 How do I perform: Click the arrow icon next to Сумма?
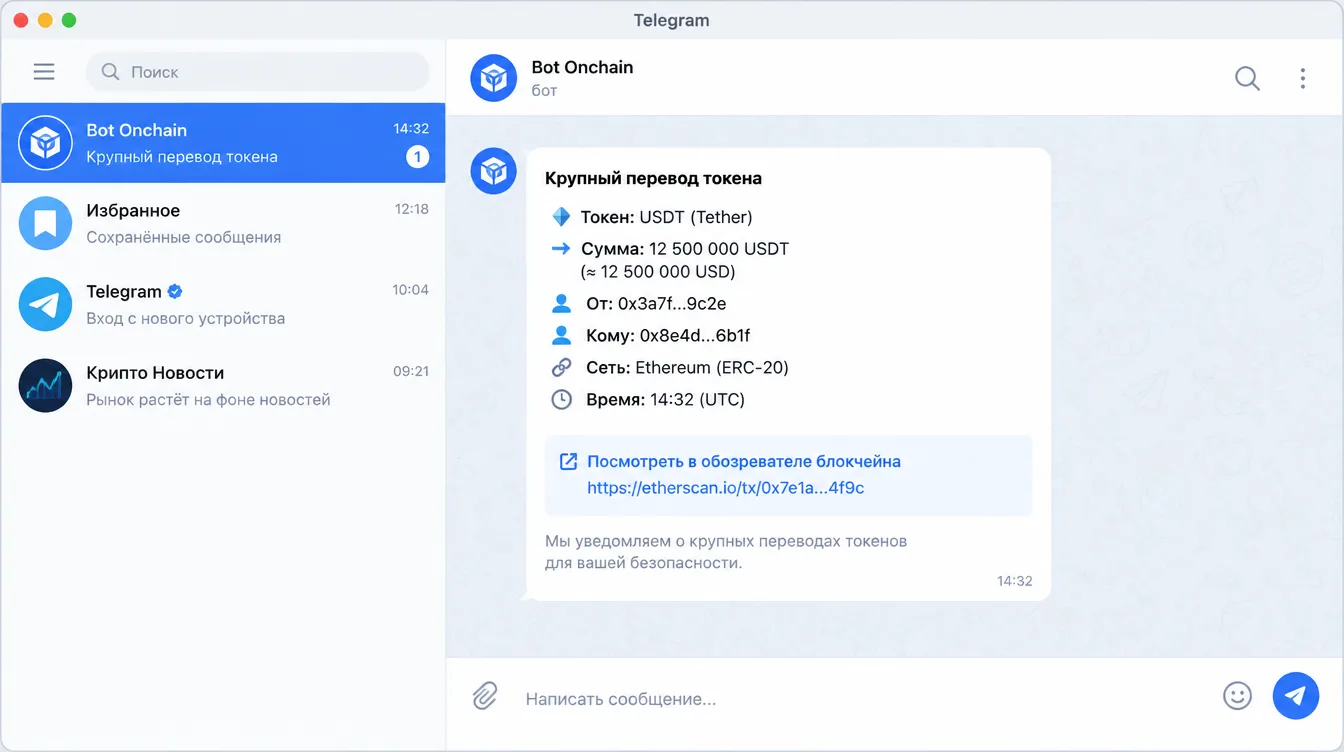[x=561, y=248]
